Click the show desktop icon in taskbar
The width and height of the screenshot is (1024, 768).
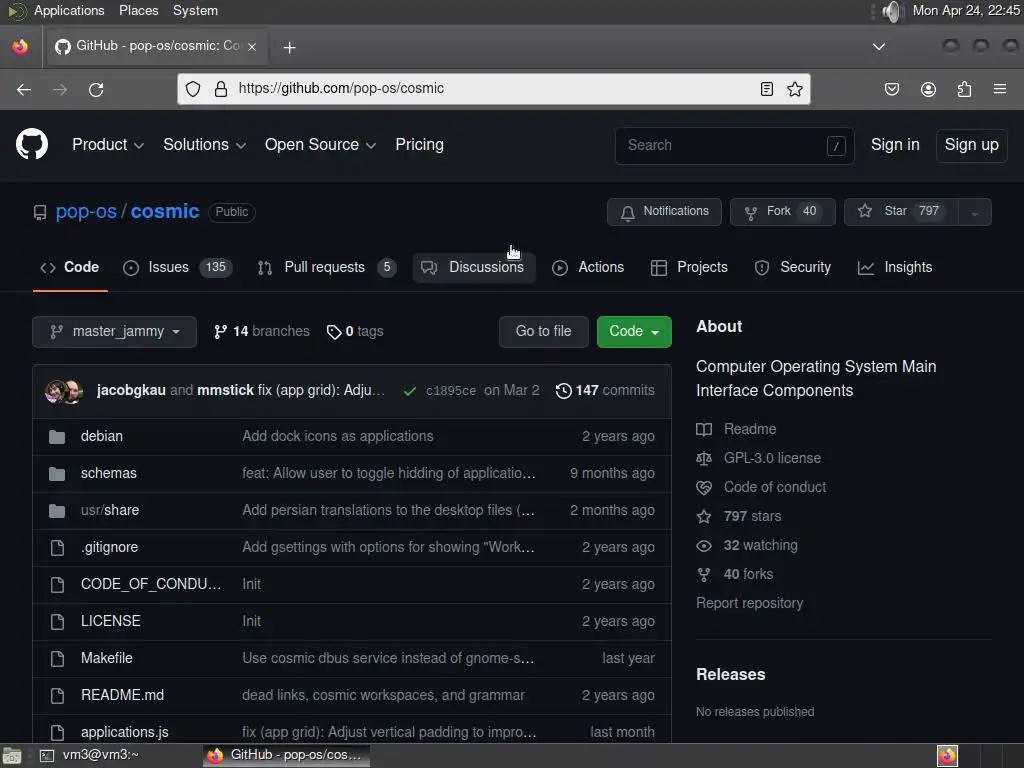(12, 756)
